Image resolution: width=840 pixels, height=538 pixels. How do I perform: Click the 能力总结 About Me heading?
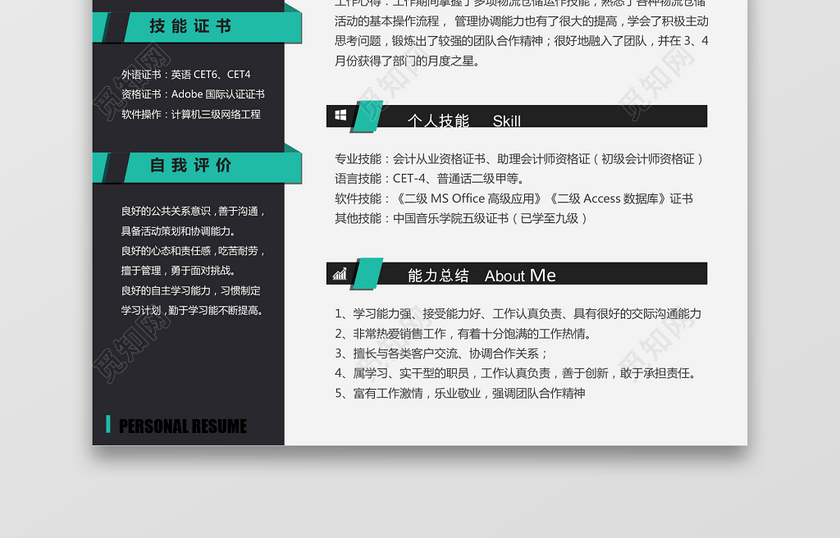click(x=482, y=275)
